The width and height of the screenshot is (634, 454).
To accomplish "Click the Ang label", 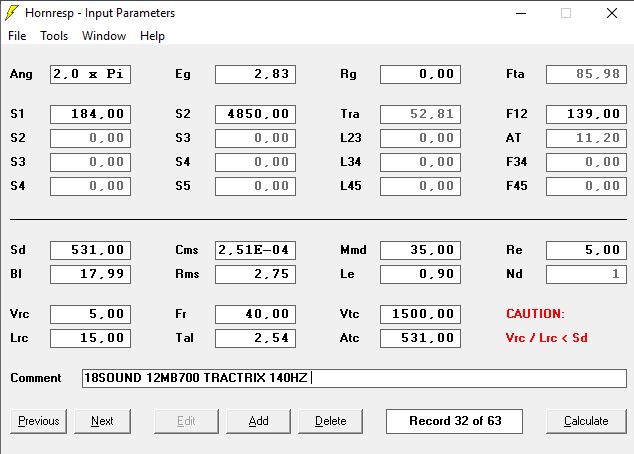I will (x=21, y=74).
